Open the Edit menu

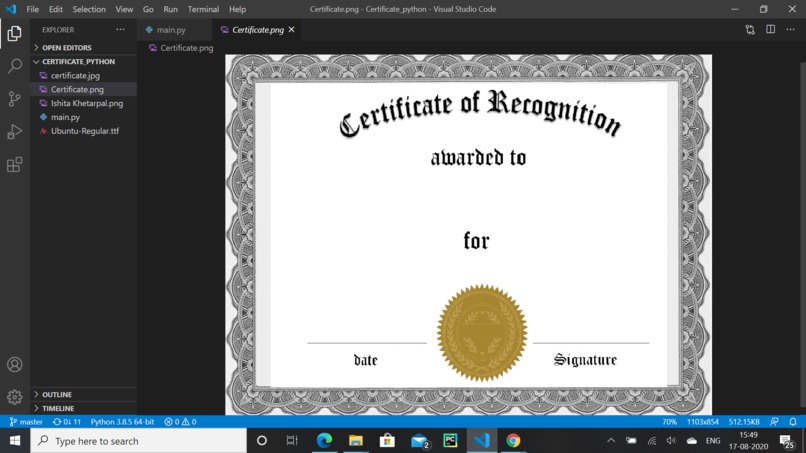[56, 9]
